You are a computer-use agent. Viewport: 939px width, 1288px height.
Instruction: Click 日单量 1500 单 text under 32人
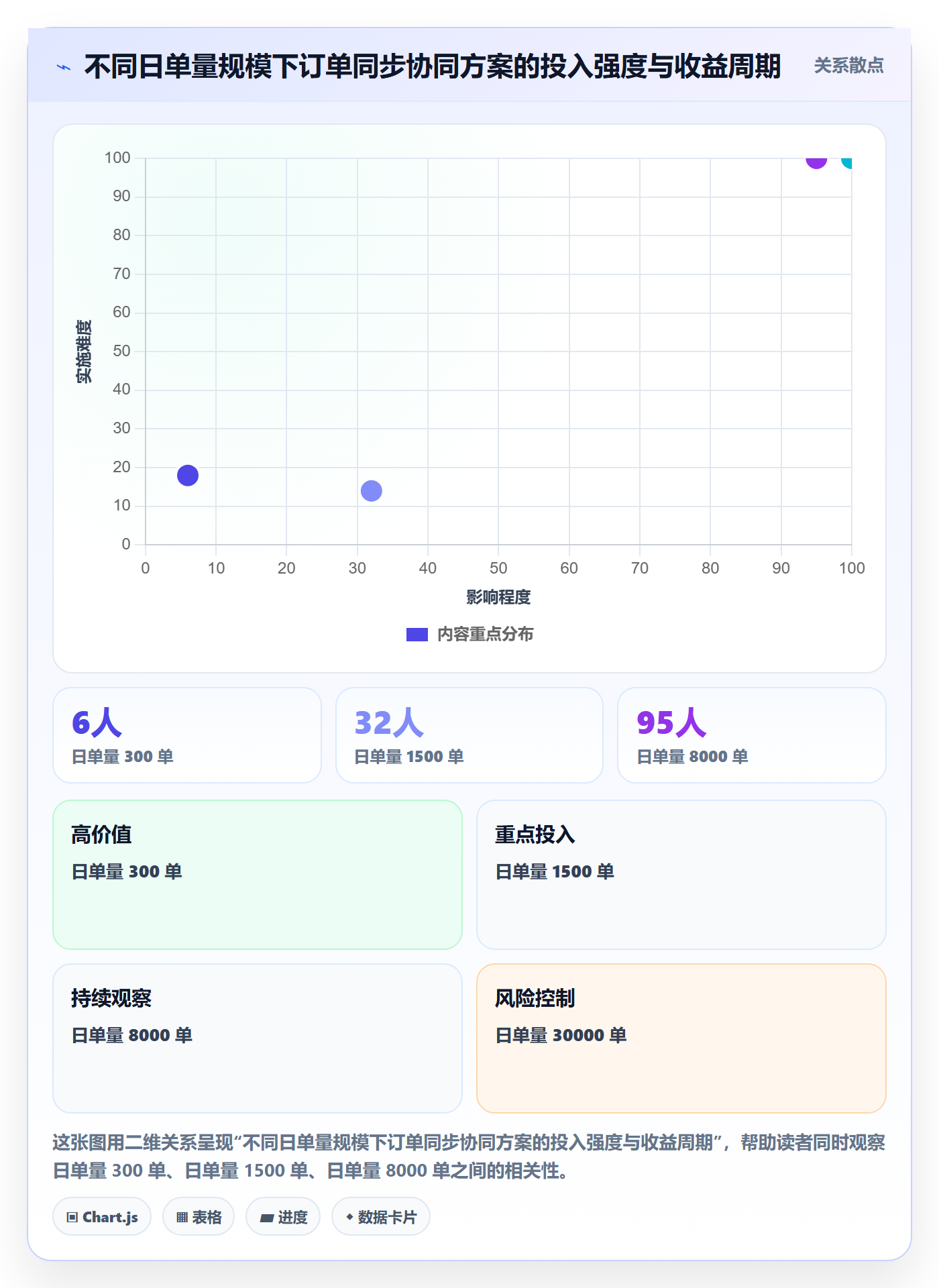(x=409, y=757)
